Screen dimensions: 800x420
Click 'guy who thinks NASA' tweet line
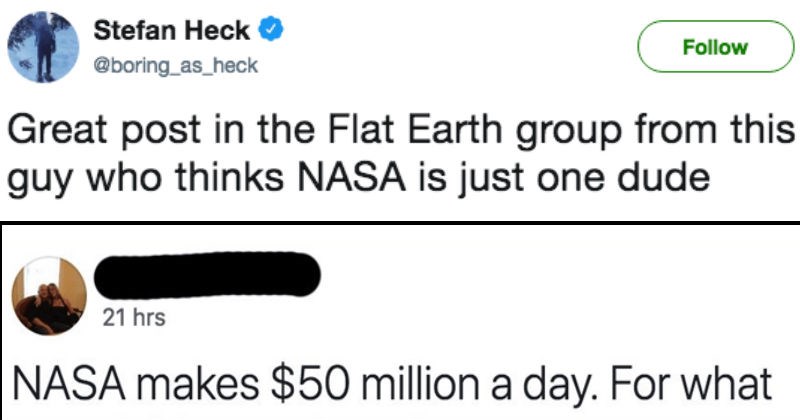(x=207, y=178)
